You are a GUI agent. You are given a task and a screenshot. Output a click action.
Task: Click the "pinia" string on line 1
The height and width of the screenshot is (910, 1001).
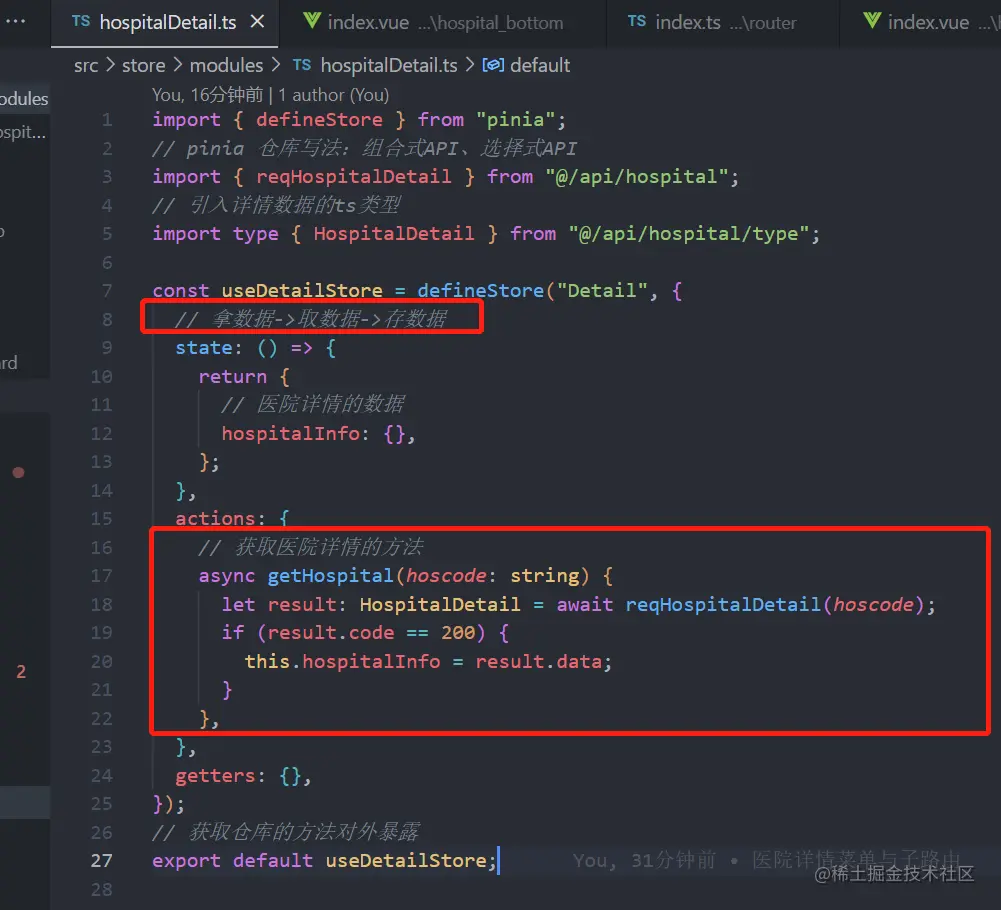(516, 120)
